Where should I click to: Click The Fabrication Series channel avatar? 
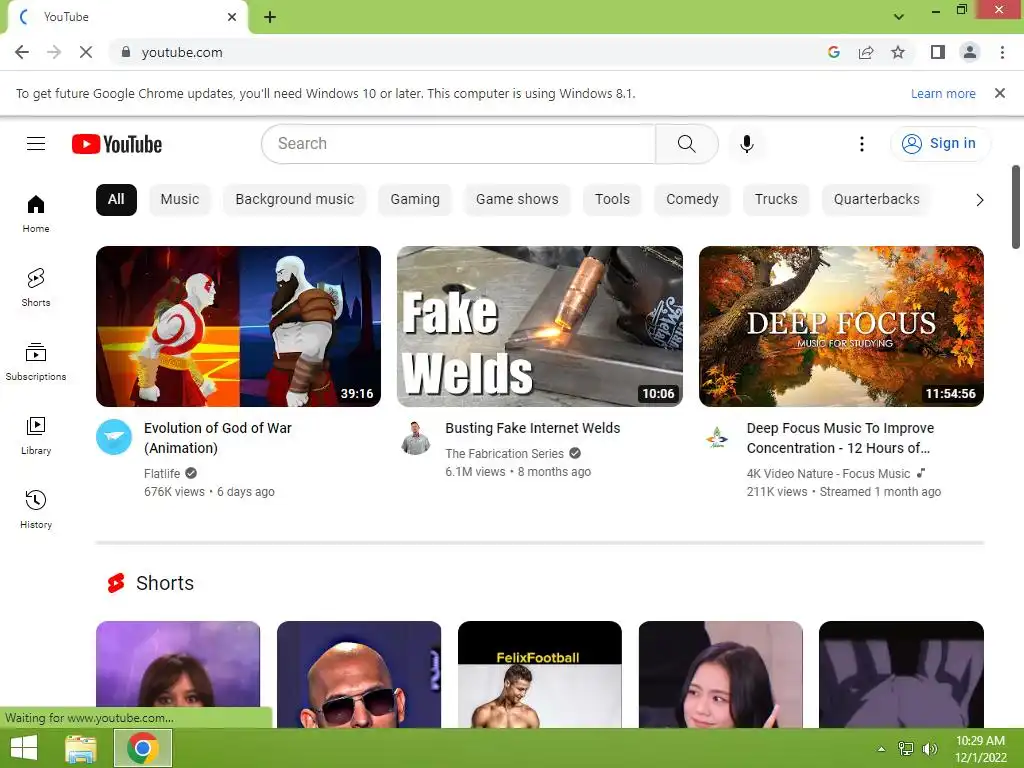click(415, 437)
